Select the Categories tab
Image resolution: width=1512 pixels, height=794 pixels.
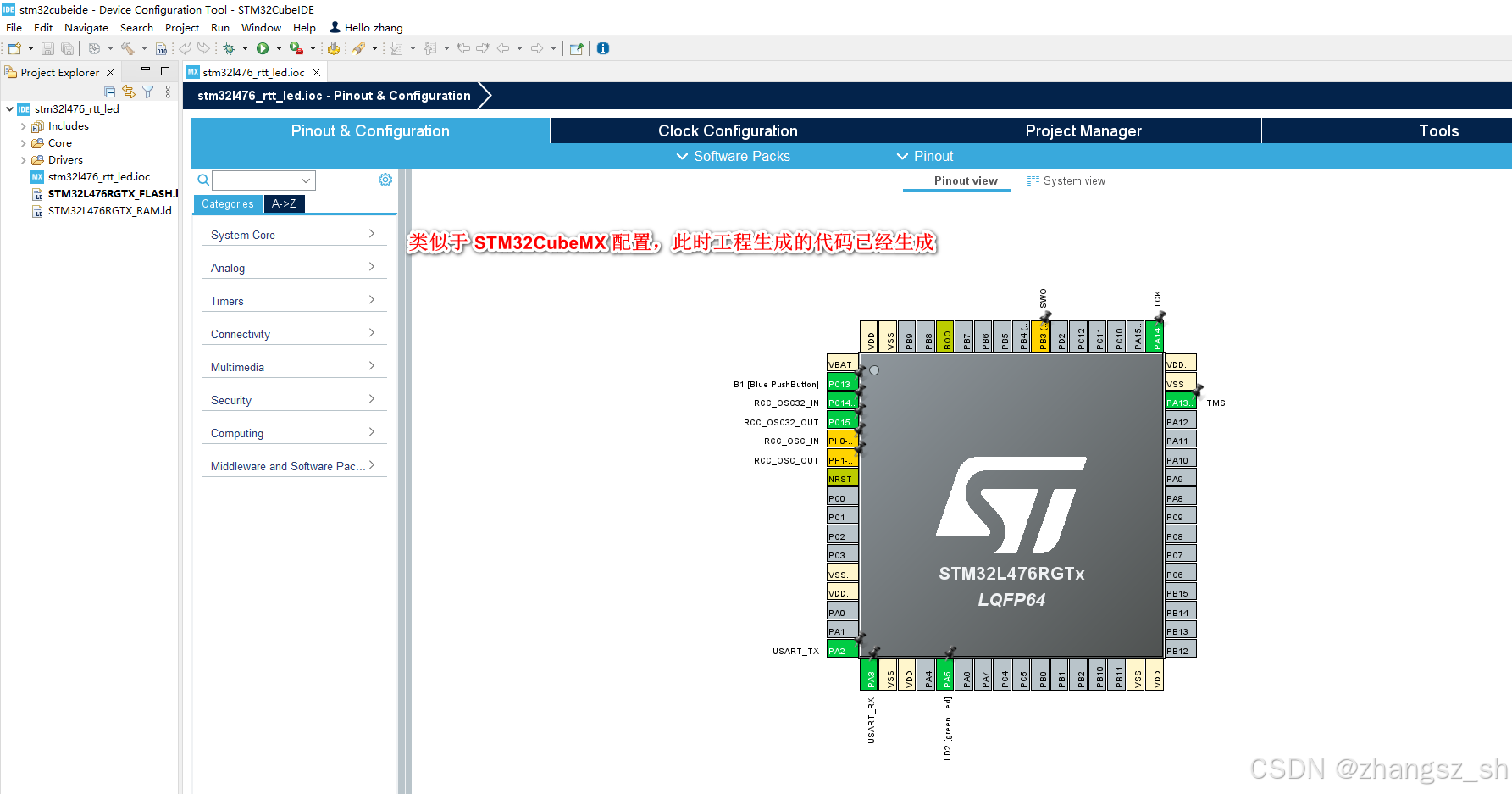pyautogui.click(x=228, y=203)
